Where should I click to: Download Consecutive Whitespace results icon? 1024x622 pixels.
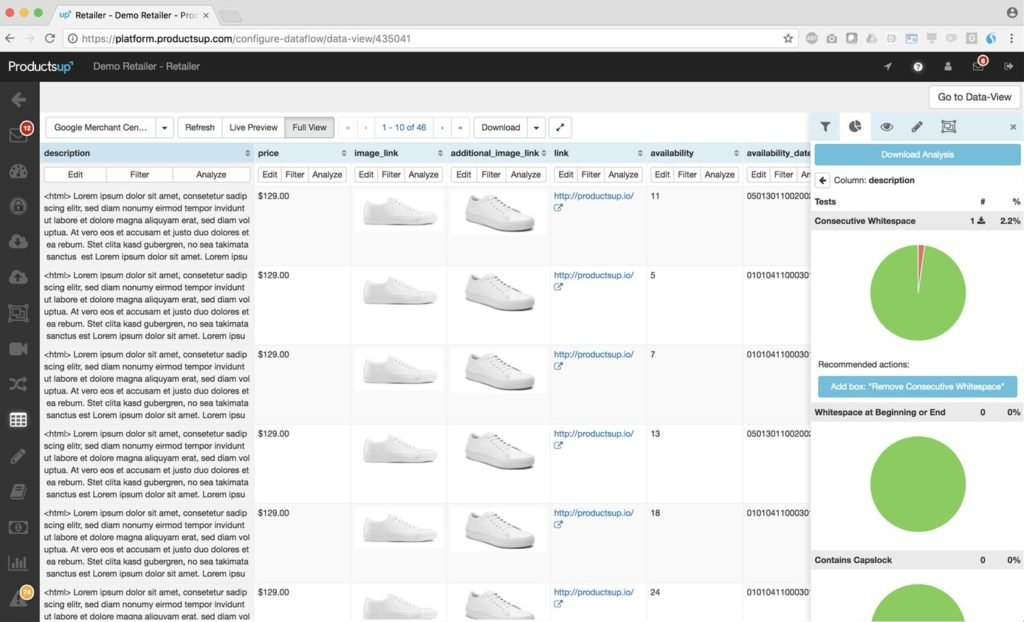[981, 221]
